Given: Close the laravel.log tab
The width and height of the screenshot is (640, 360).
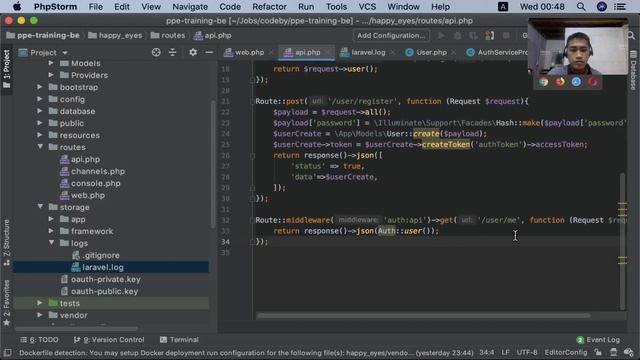Looking at the screenshot, I should (x=392, y=52).
